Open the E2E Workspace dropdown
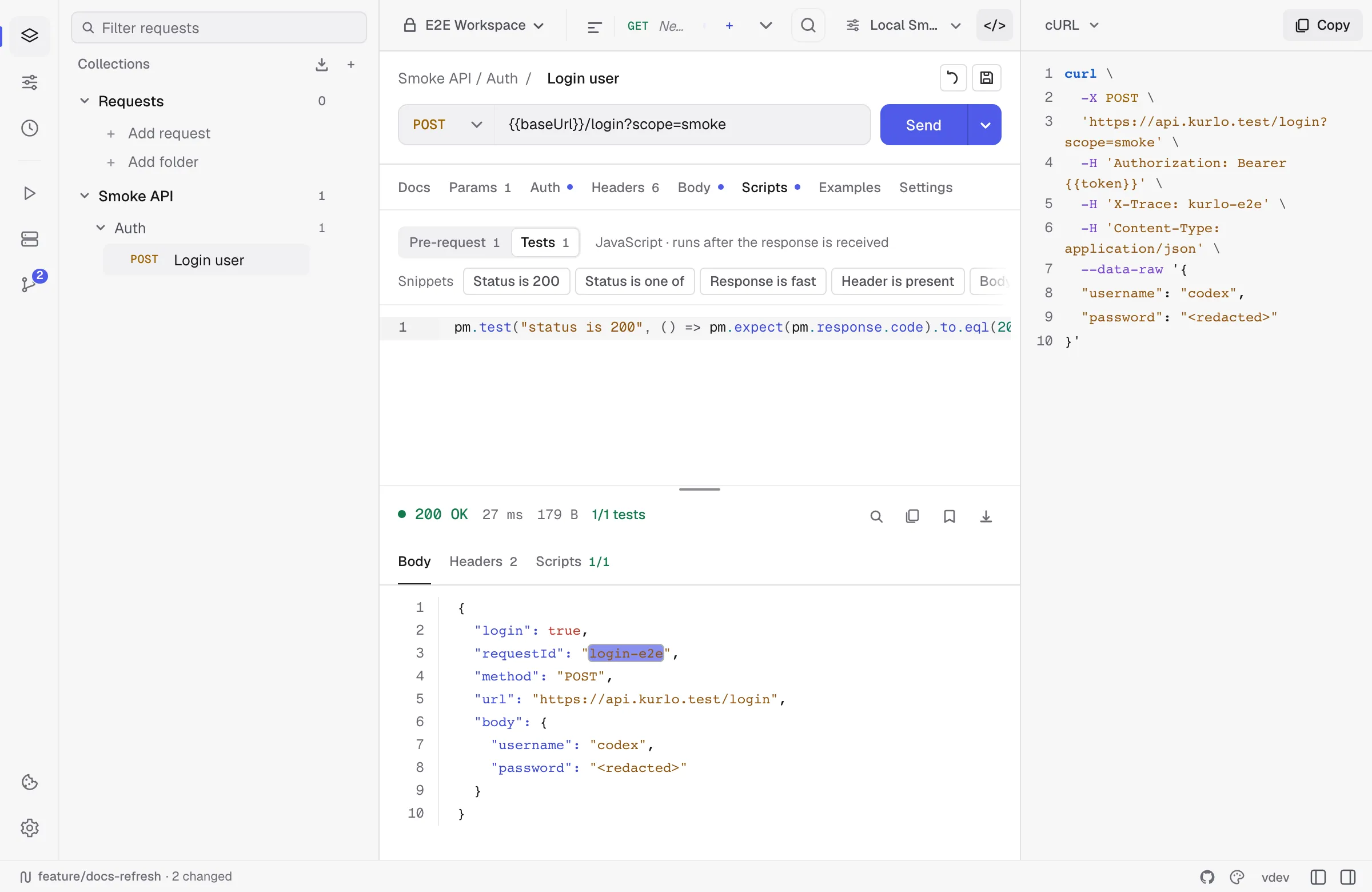Screen dimensions: 1372x892 tap(474, 25)
